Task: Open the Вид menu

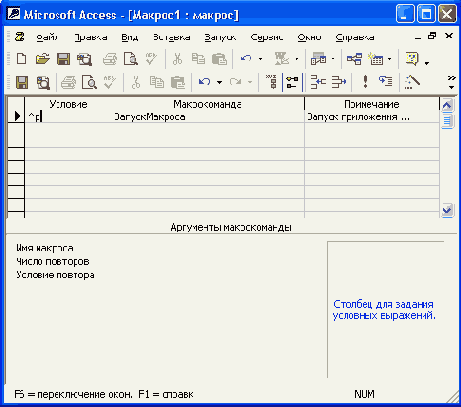Action: click(129, 37)
